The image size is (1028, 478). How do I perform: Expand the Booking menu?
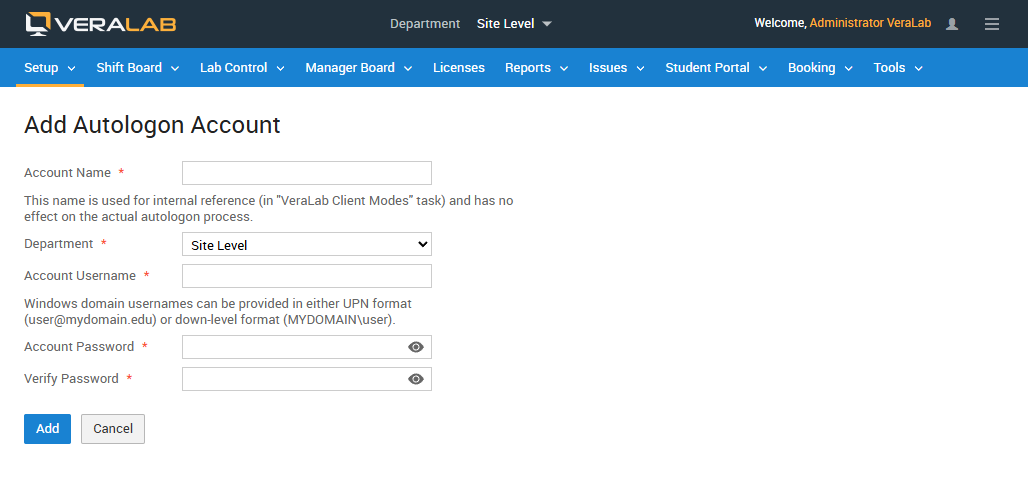820,68
